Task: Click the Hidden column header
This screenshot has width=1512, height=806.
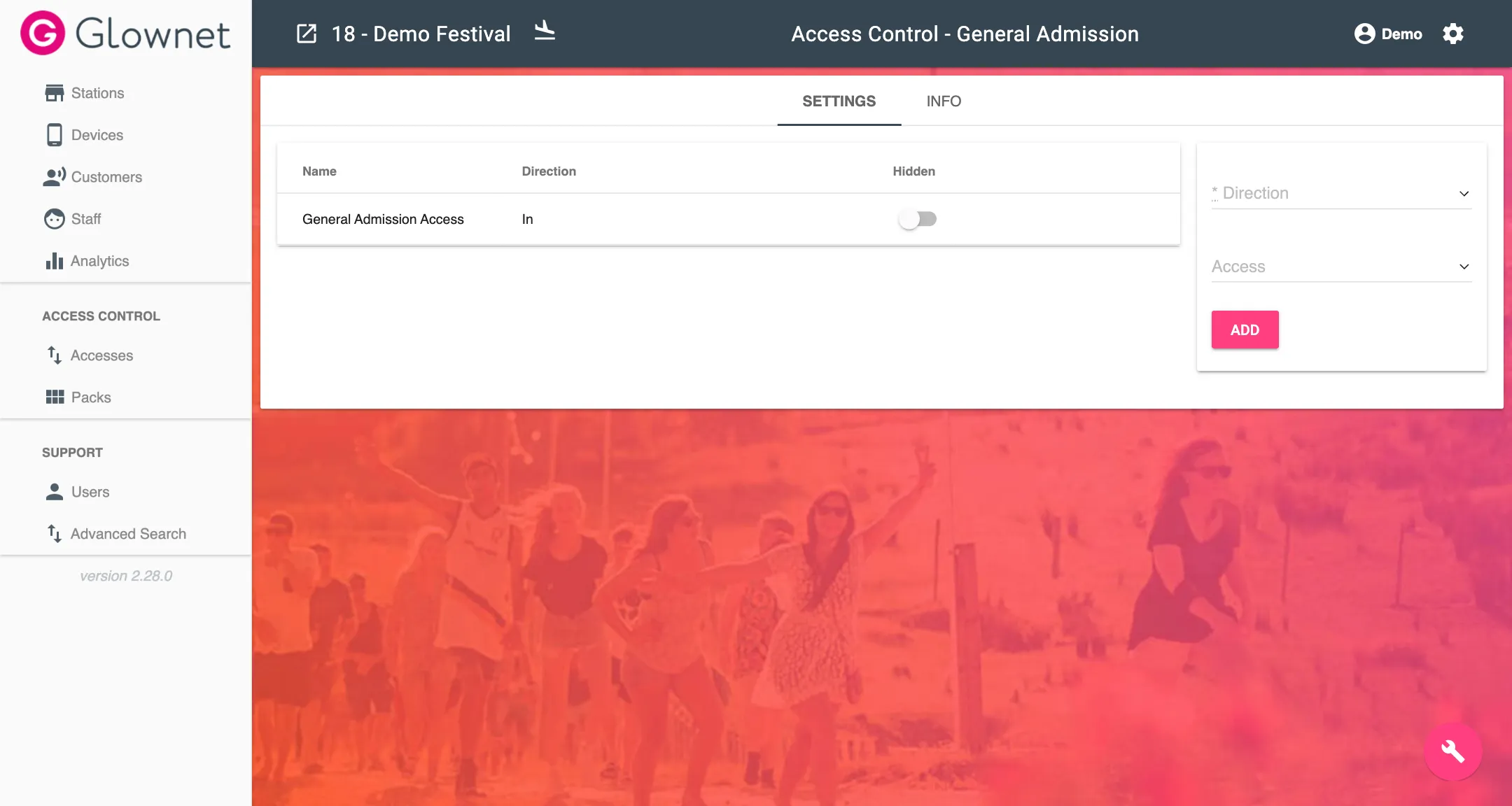Action: [913, 171]
